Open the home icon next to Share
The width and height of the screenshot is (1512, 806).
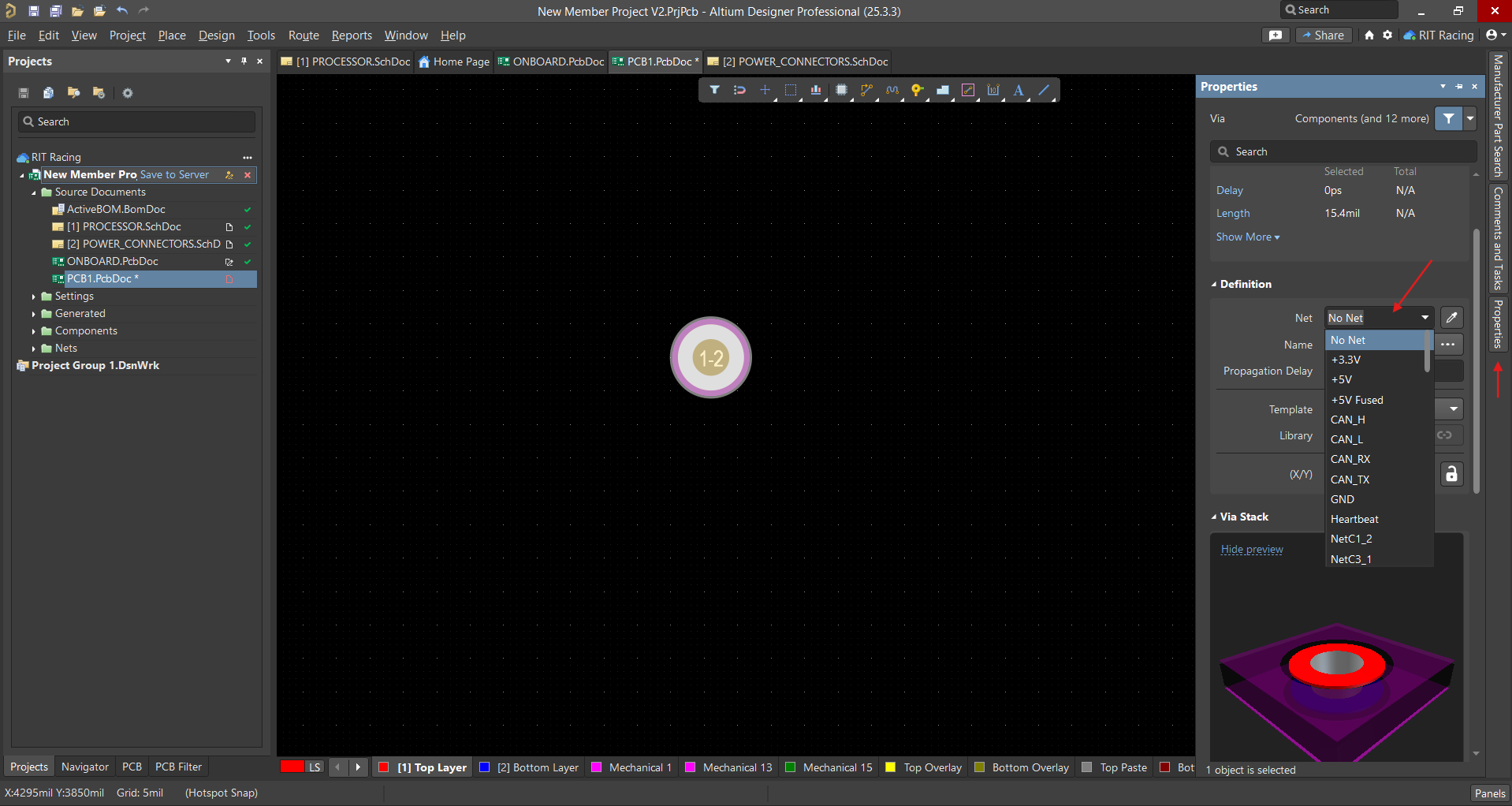point(1369,35)
